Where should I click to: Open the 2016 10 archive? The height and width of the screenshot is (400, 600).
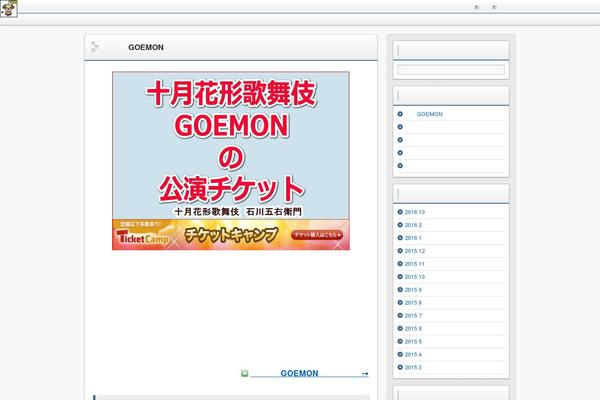[414, 212]
